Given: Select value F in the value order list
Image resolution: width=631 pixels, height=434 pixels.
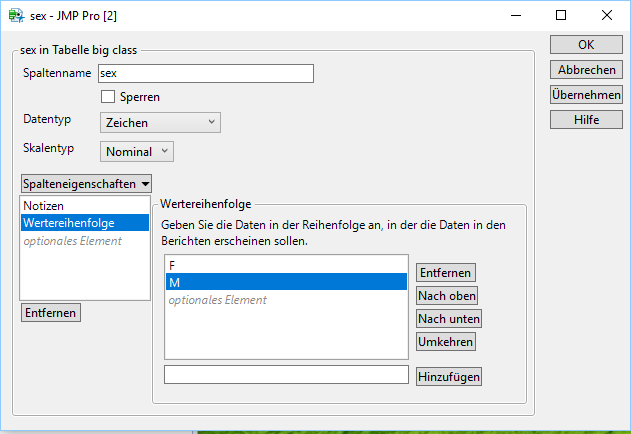Looking at the screenshot, I should 286,265.
